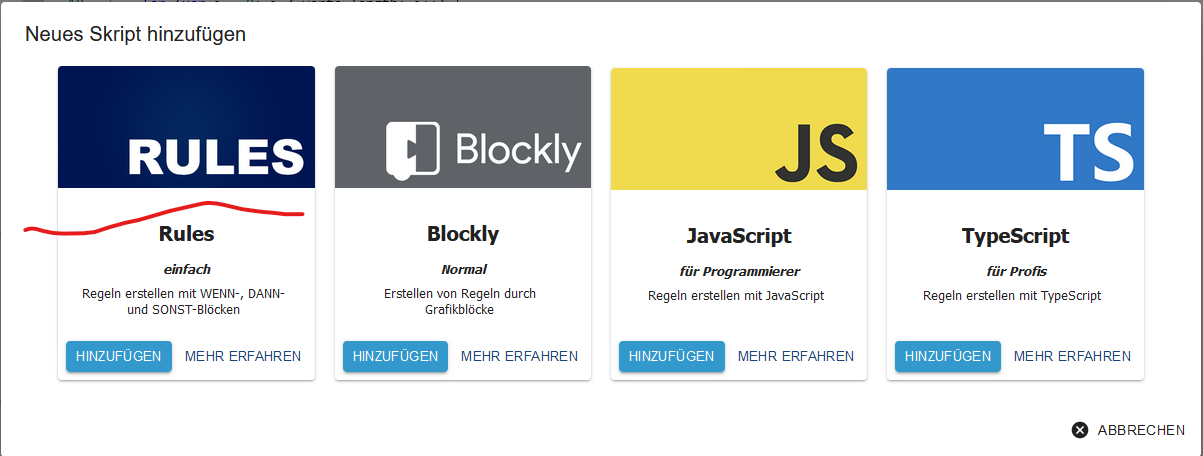
Task: Add a new JavaScript script
Action: click(x=672, y=357)
